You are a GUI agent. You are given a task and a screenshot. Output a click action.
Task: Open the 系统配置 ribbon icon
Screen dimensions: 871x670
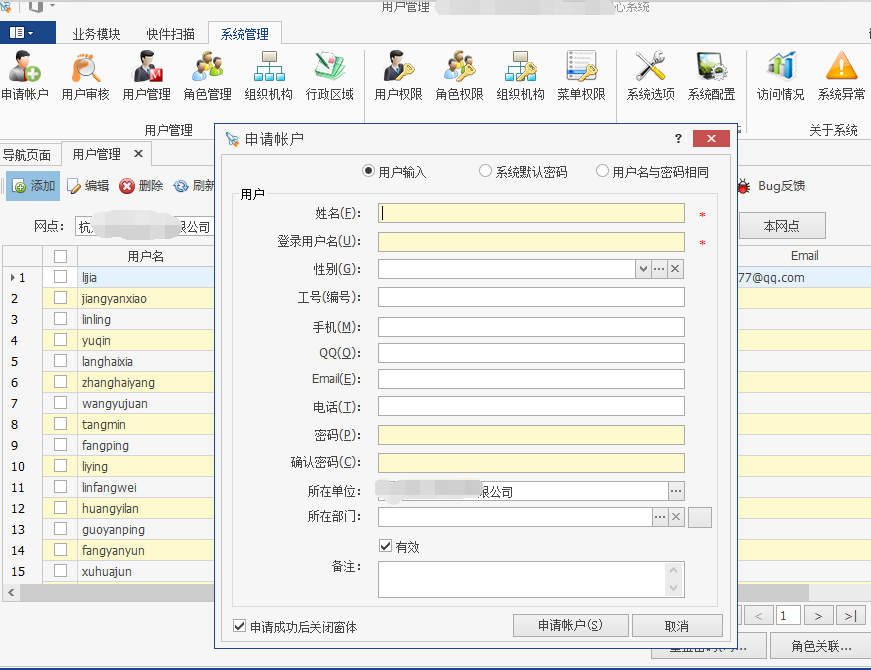(712, 76)
